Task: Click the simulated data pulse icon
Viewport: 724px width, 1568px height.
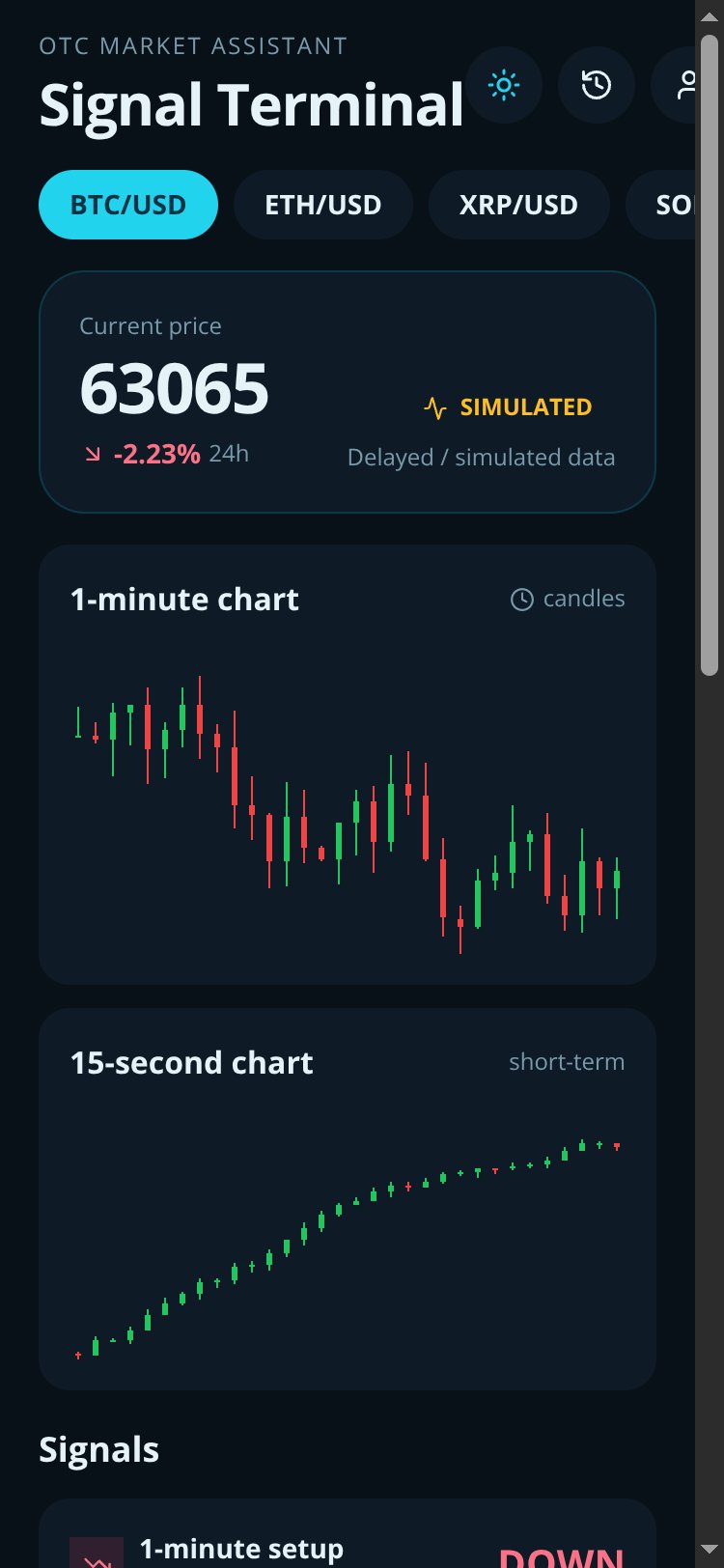Action: 435,407
